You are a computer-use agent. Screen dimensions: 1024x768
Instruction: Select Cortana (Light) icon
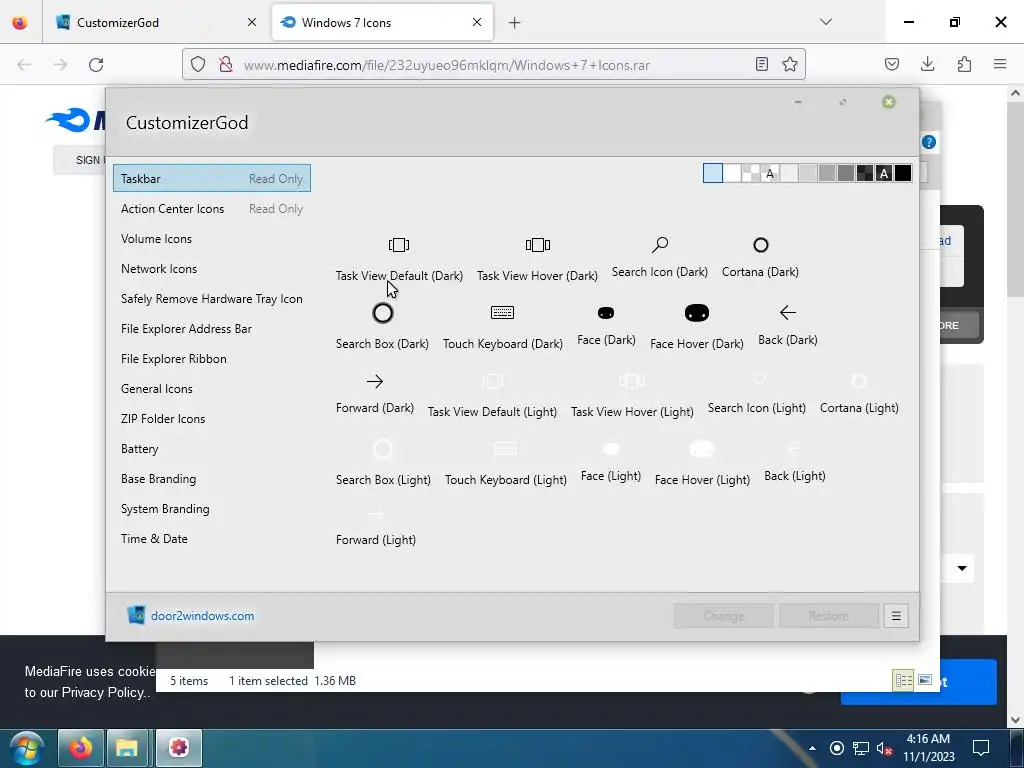(x=859, y=381)
